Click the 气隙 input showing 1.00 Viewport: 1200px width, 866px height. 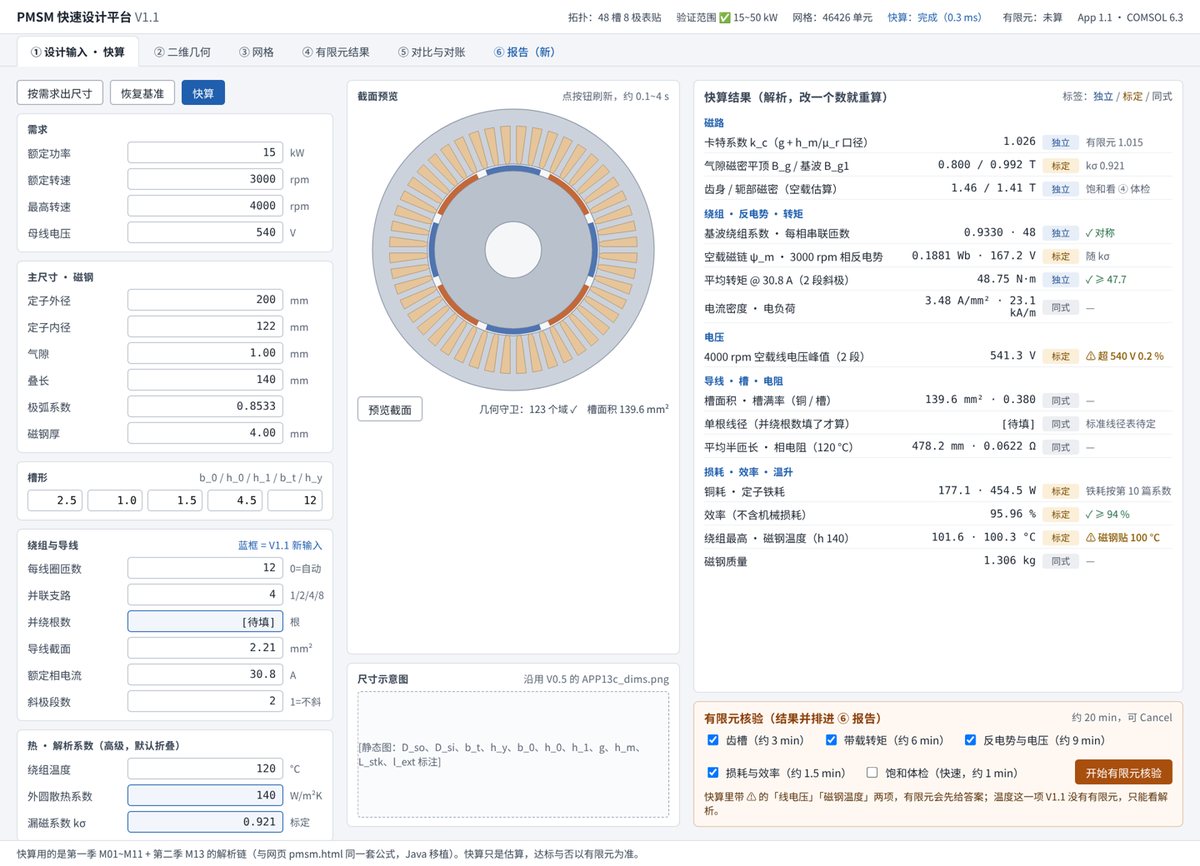pyautogui.click(x=206, y=353)
